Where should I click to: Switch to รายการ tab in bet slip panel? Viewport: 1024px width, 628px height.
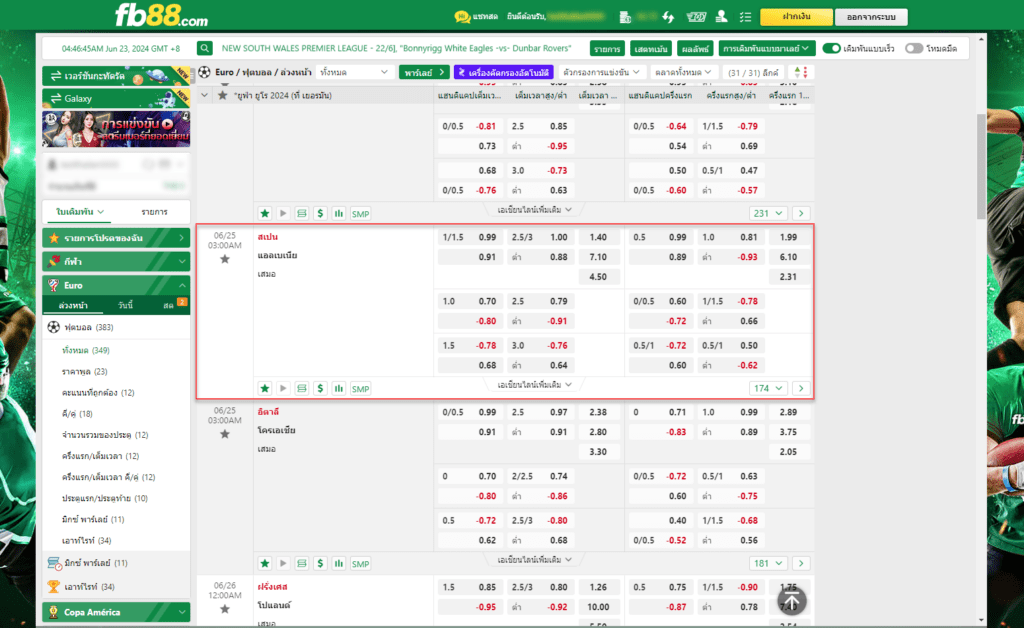coord(154,212)
